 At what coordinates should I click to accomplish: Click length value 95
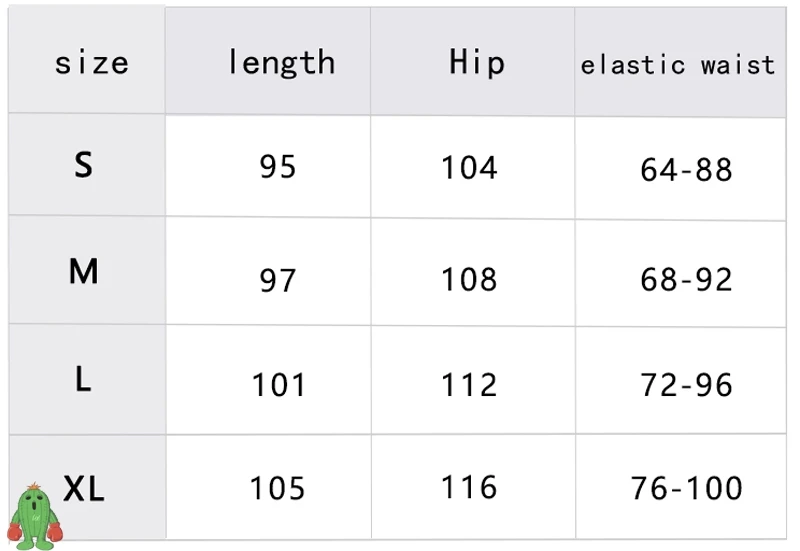277,166
